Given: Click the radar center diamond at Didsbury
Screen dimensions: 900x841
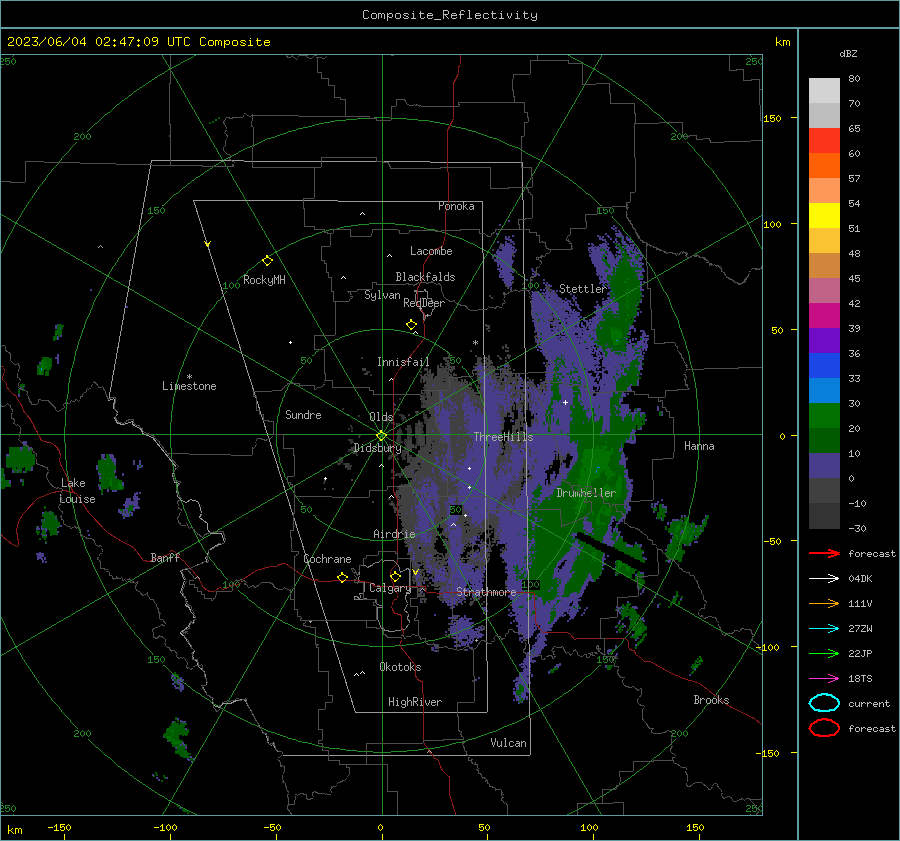Looking at the screenshot, I should 382,436.
